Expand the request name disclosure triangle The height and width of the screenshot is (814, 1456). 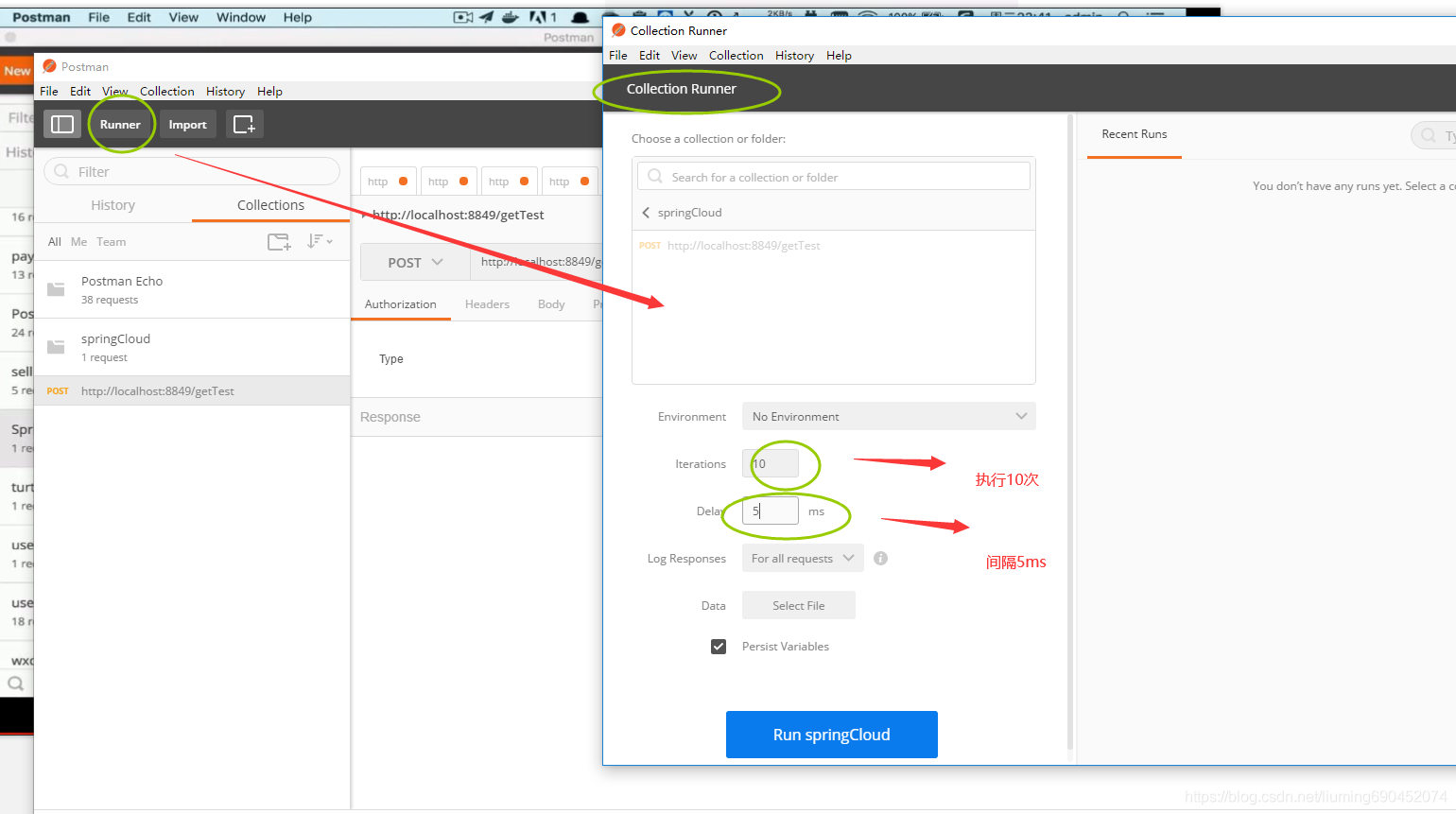(365, 216)
